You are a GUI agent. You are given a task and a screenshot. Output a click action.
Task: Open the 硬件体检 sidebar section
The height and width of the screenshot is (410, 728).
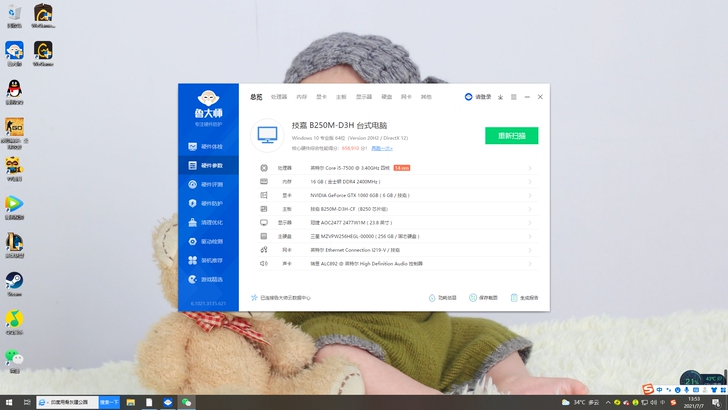(x=208, y=146)
